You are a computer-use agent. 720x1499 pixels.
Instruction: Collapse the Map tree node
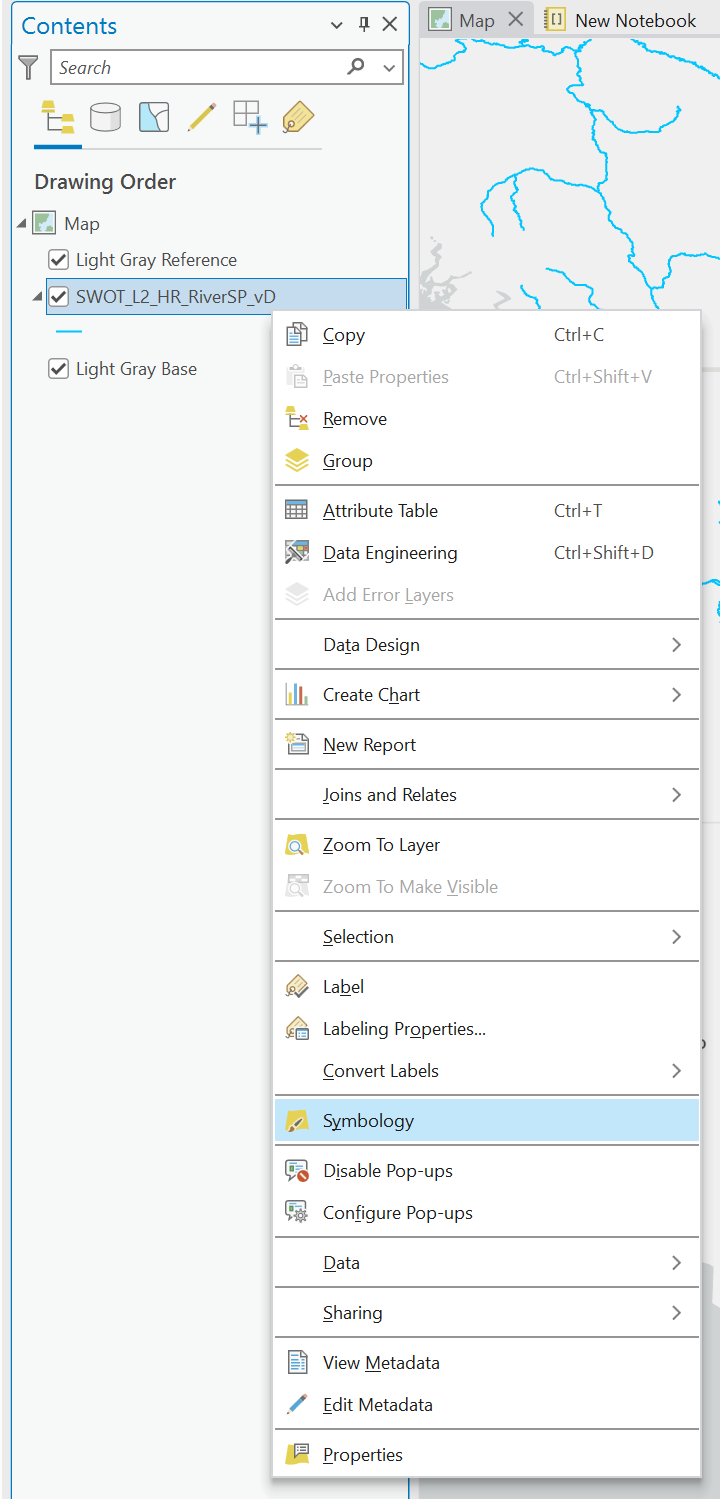(x=22, y=224)
